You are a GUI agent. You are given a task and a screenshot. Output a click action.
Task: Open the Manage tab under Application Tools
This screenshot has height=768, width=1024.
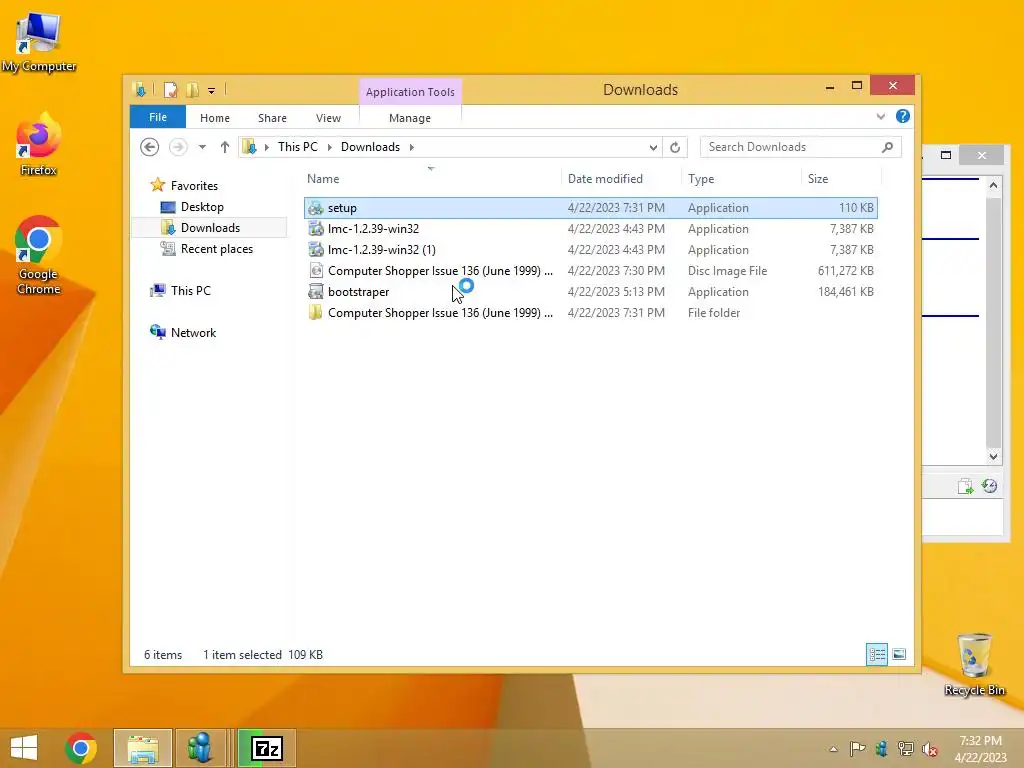click(x=409, y=118)
